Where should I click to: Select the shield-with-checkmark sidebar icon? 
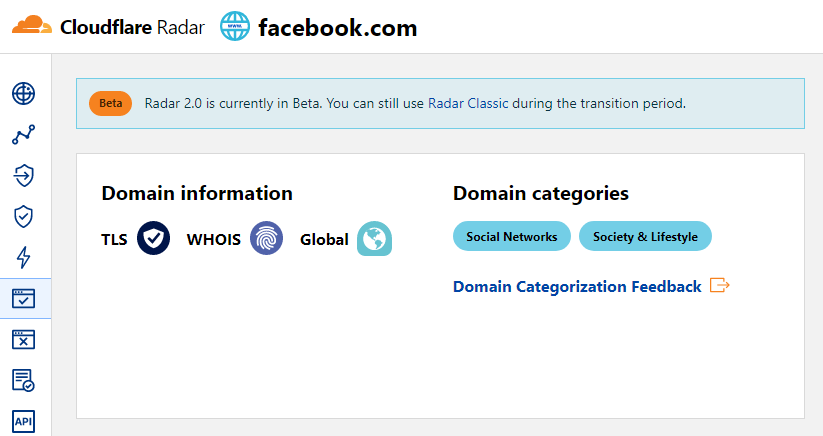24,216
